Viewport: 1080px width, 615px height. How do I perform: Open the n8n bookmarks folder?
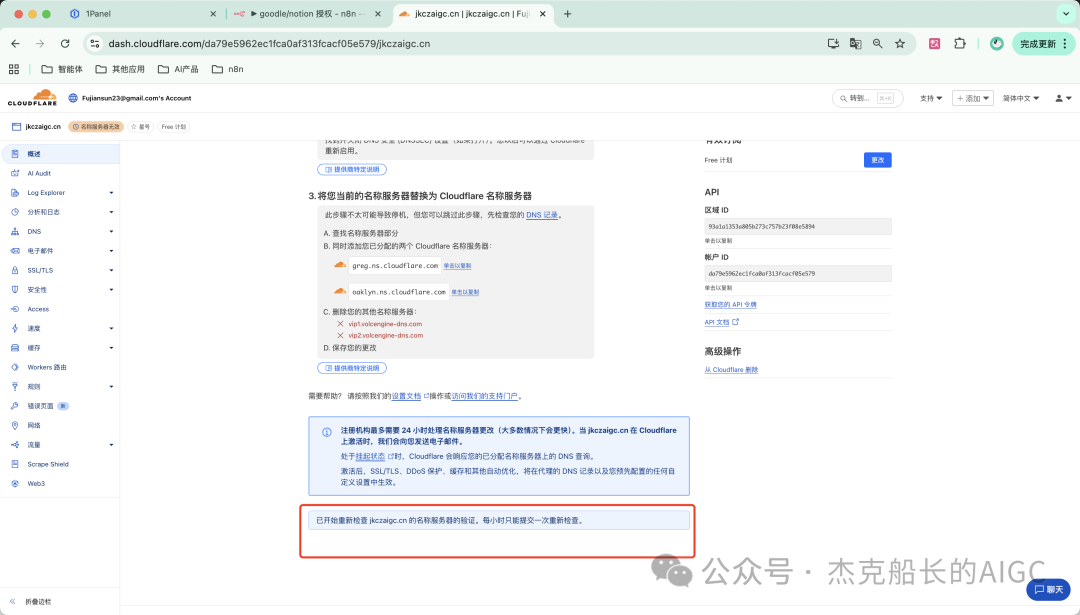227,69
